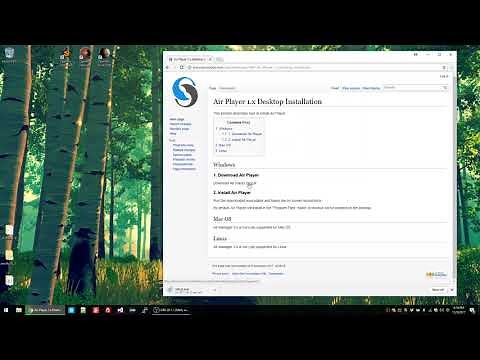Image resolution: width=480 pixels, height=360 pixels.
Task: Close the Air Player browser tab
Action: coord(210,59)
